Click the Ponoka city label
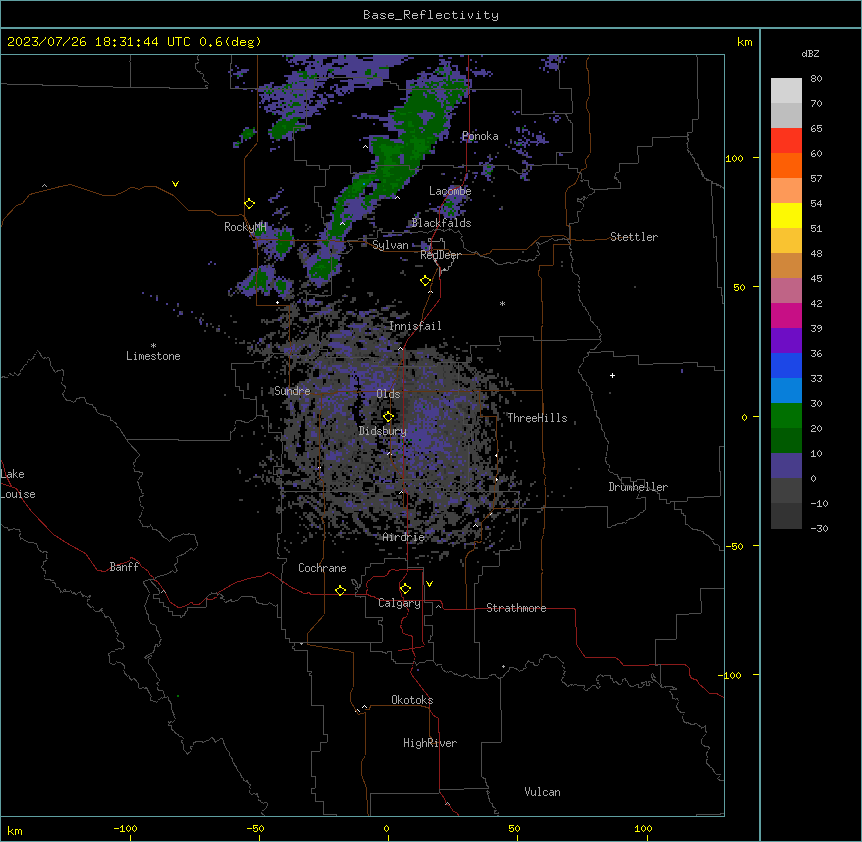 tap(480, 136)
